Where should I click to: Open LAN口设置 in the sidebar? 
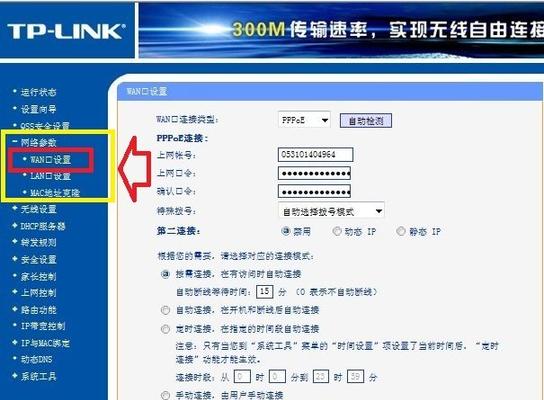(x=51, y=176)
